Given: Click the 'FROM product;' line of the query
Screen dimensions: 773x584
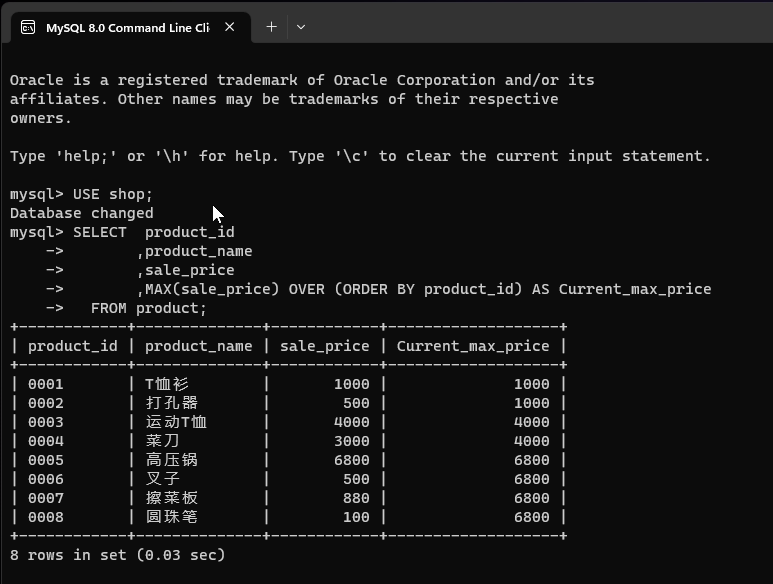Looking at the screenshot, I should tap(148, 308).
